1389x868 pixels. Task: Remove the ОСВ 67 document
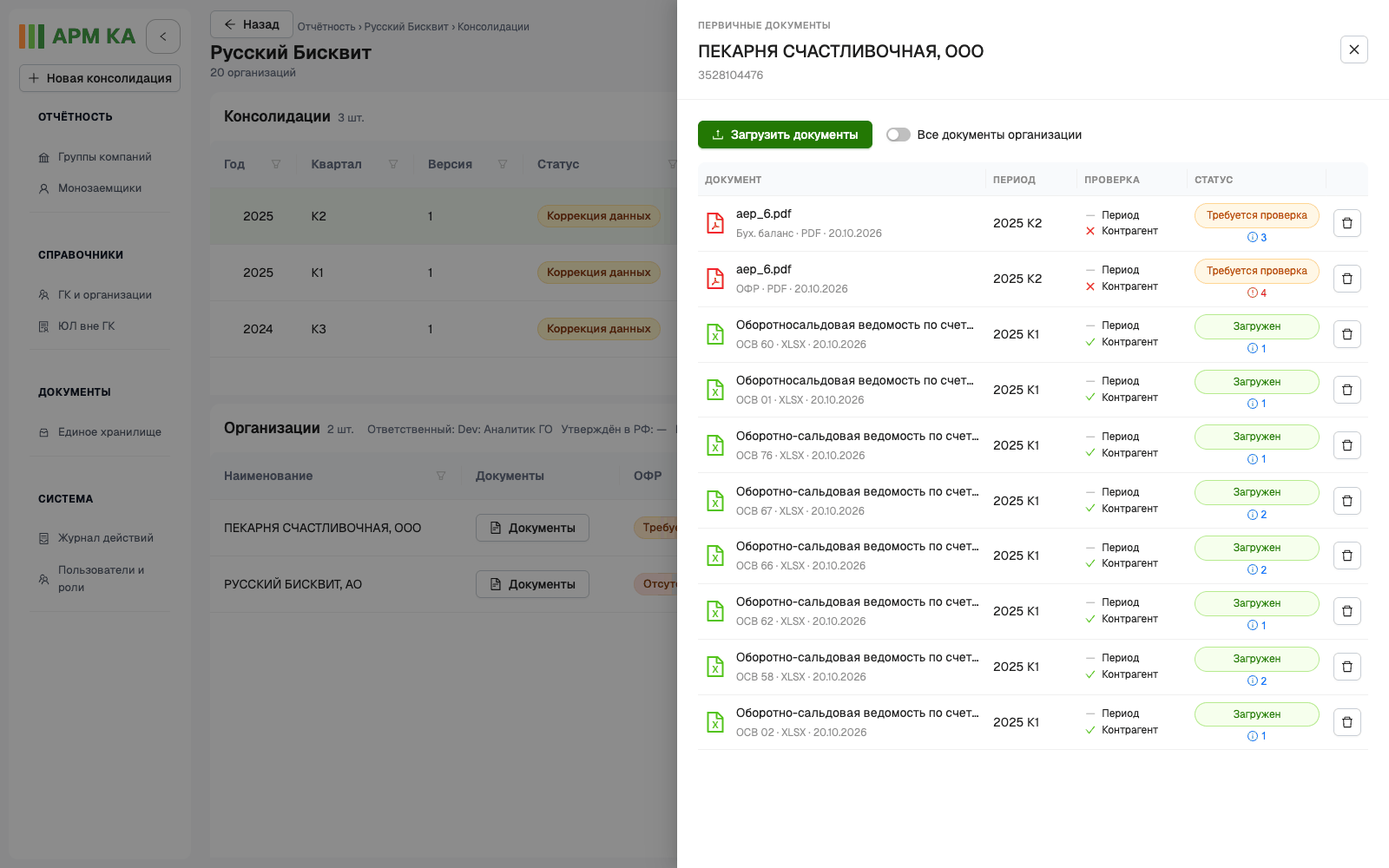tap(1346, 501)
